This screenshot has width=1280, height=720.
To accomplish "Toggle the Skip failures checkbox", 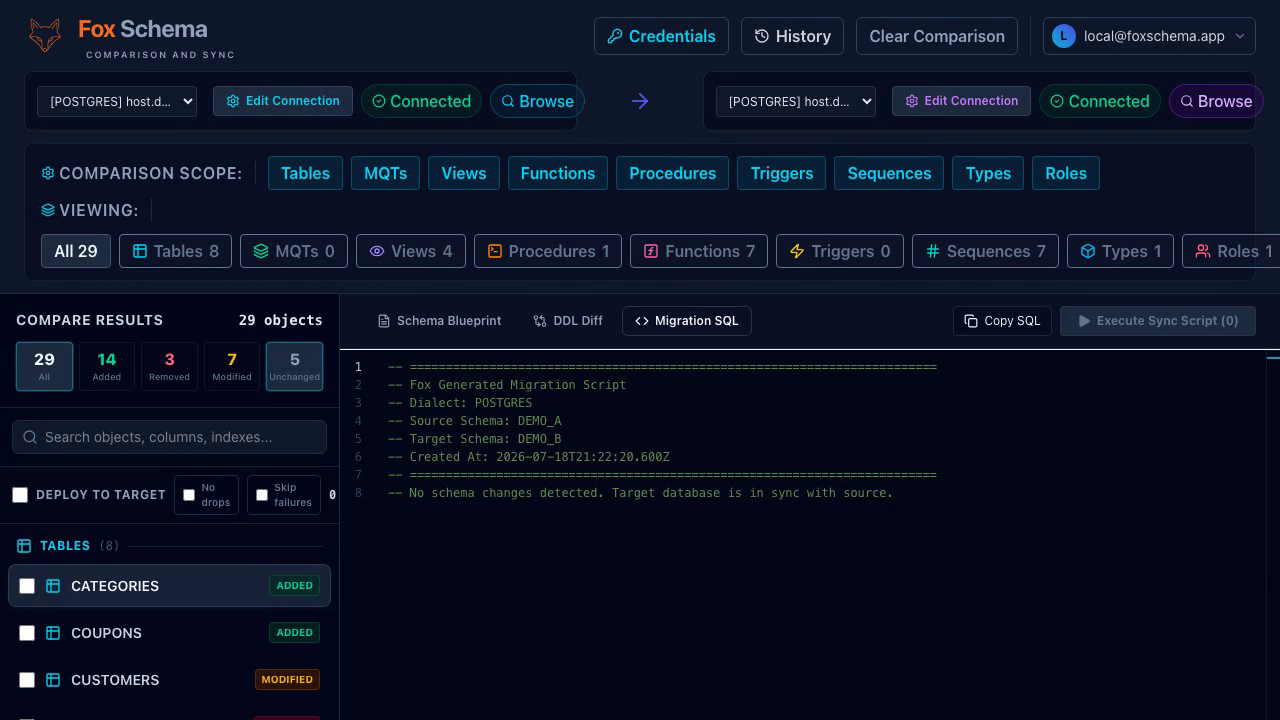I will point(262,495).
